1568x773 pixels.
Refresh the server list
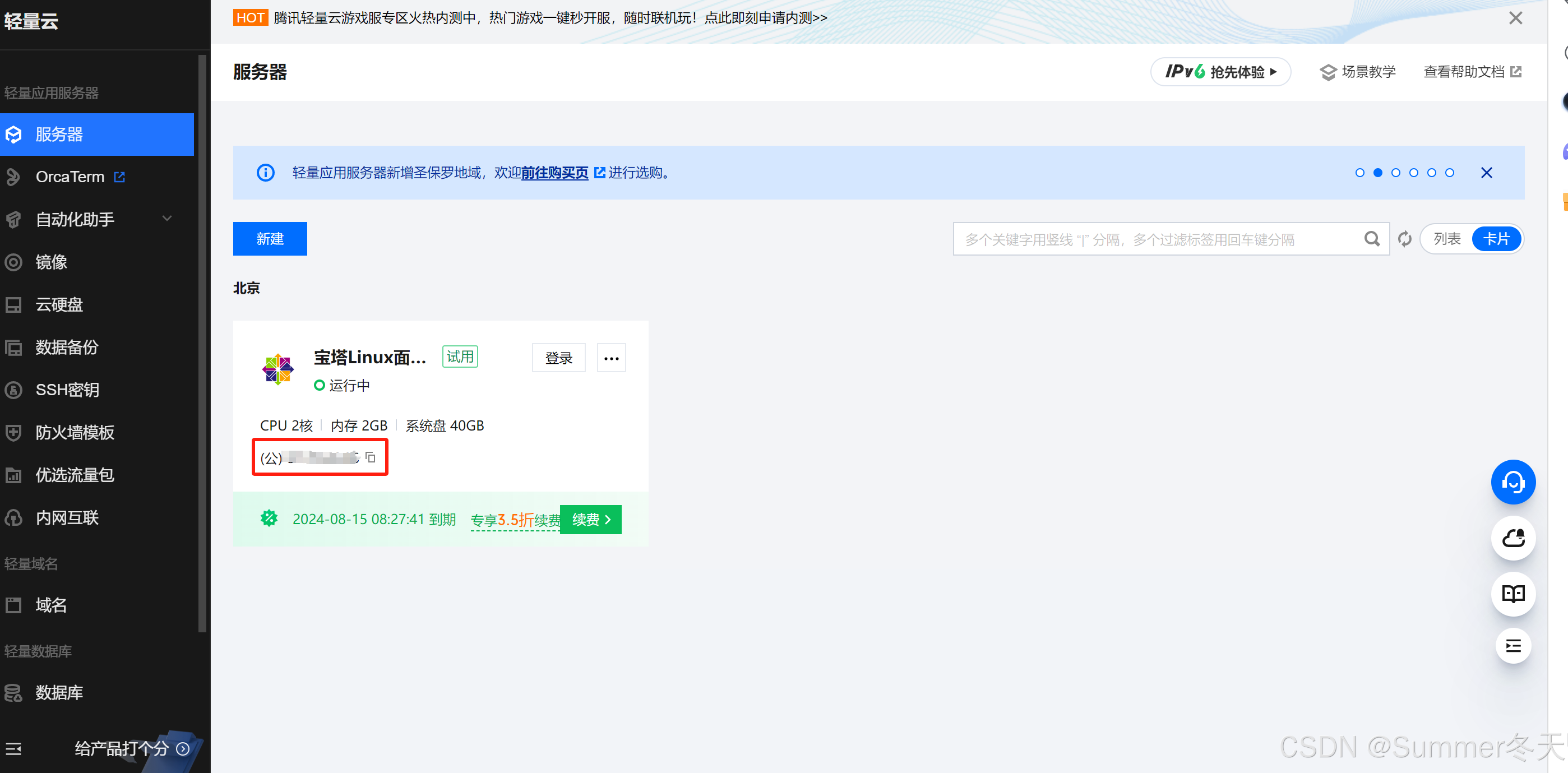(x=1405, y=239)
